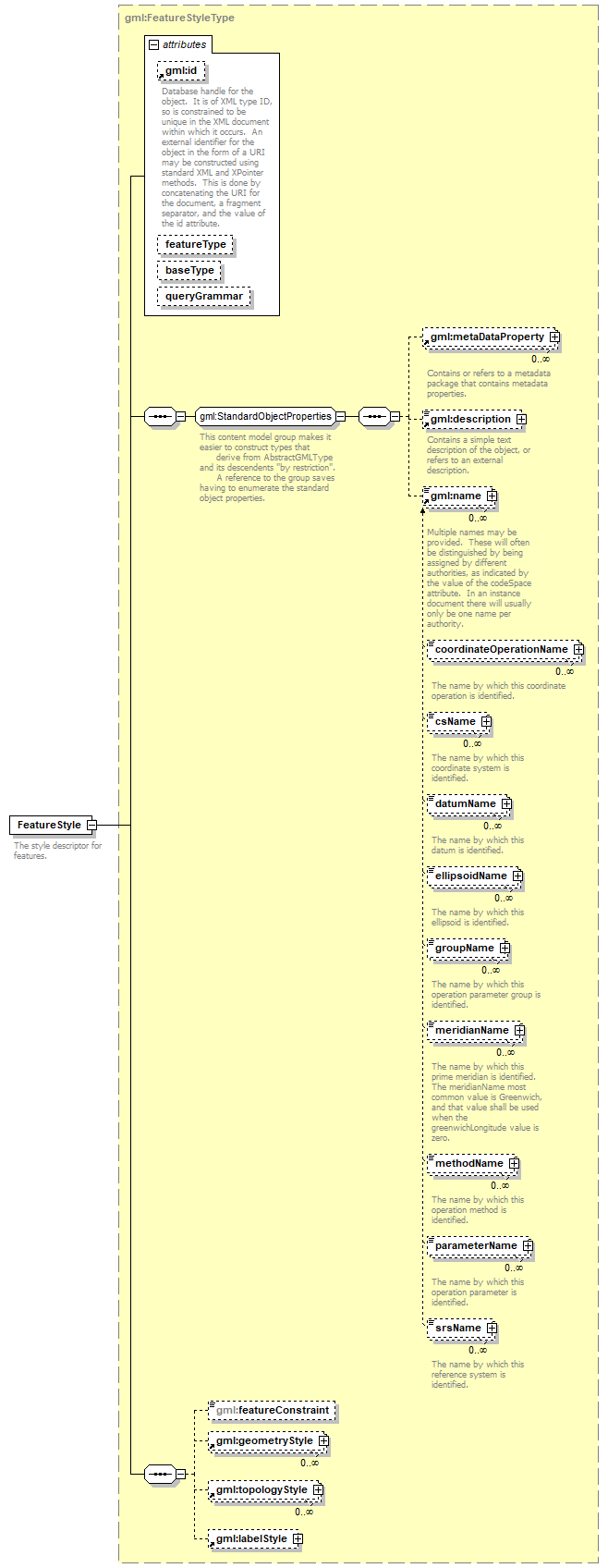Expand meridianName plus icon
The height and width of the screenshot is (1568, 608).
(x=519, y=1031)
